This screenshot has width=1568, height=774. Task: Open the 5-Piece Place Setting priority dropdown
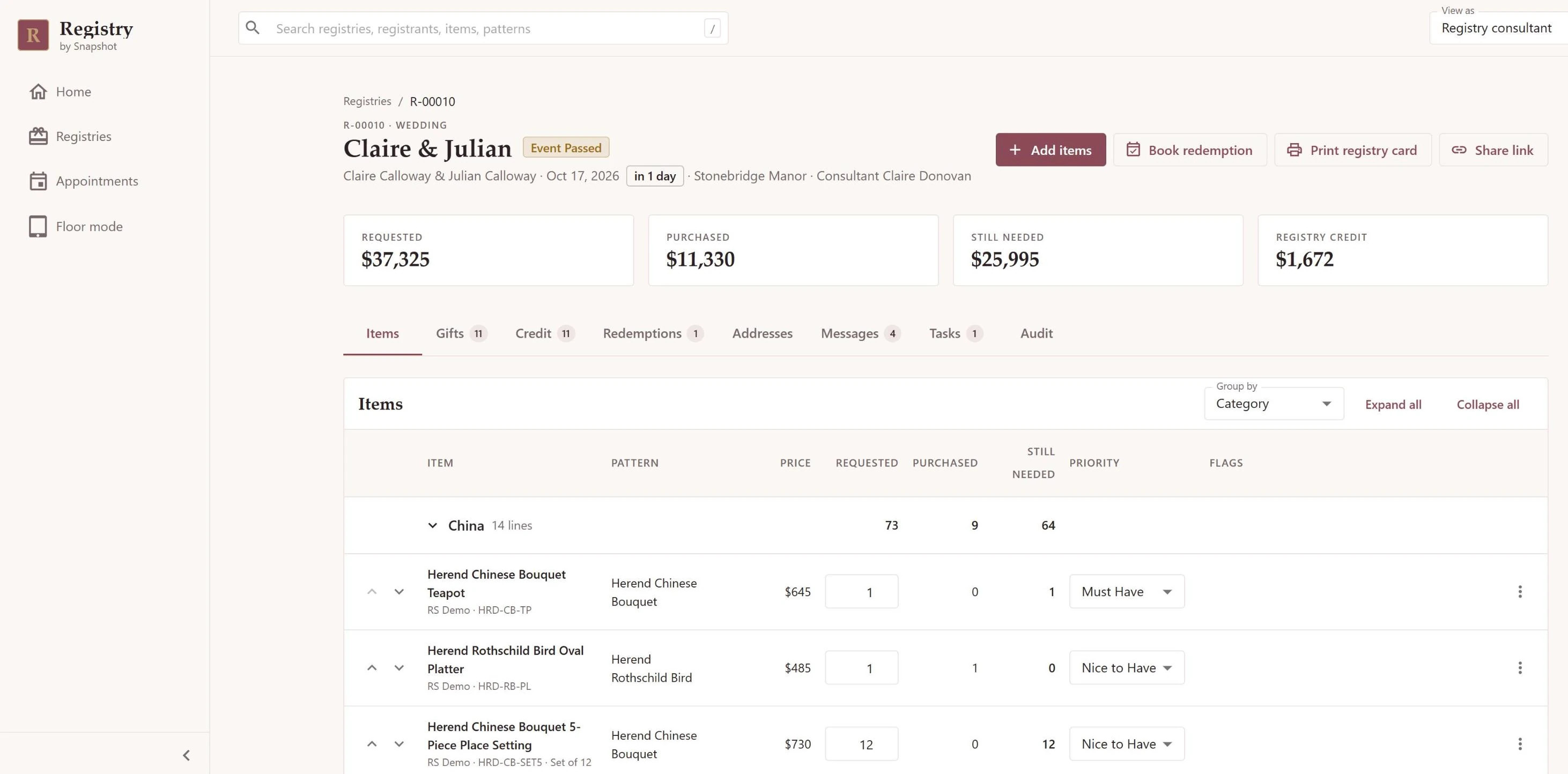[1127, 743]
